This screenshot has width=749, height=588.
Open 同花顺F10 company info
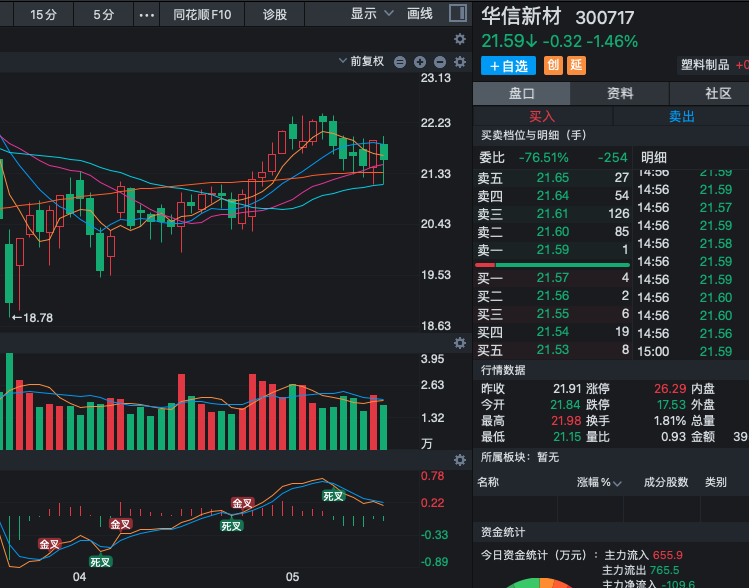coord(202,15)
